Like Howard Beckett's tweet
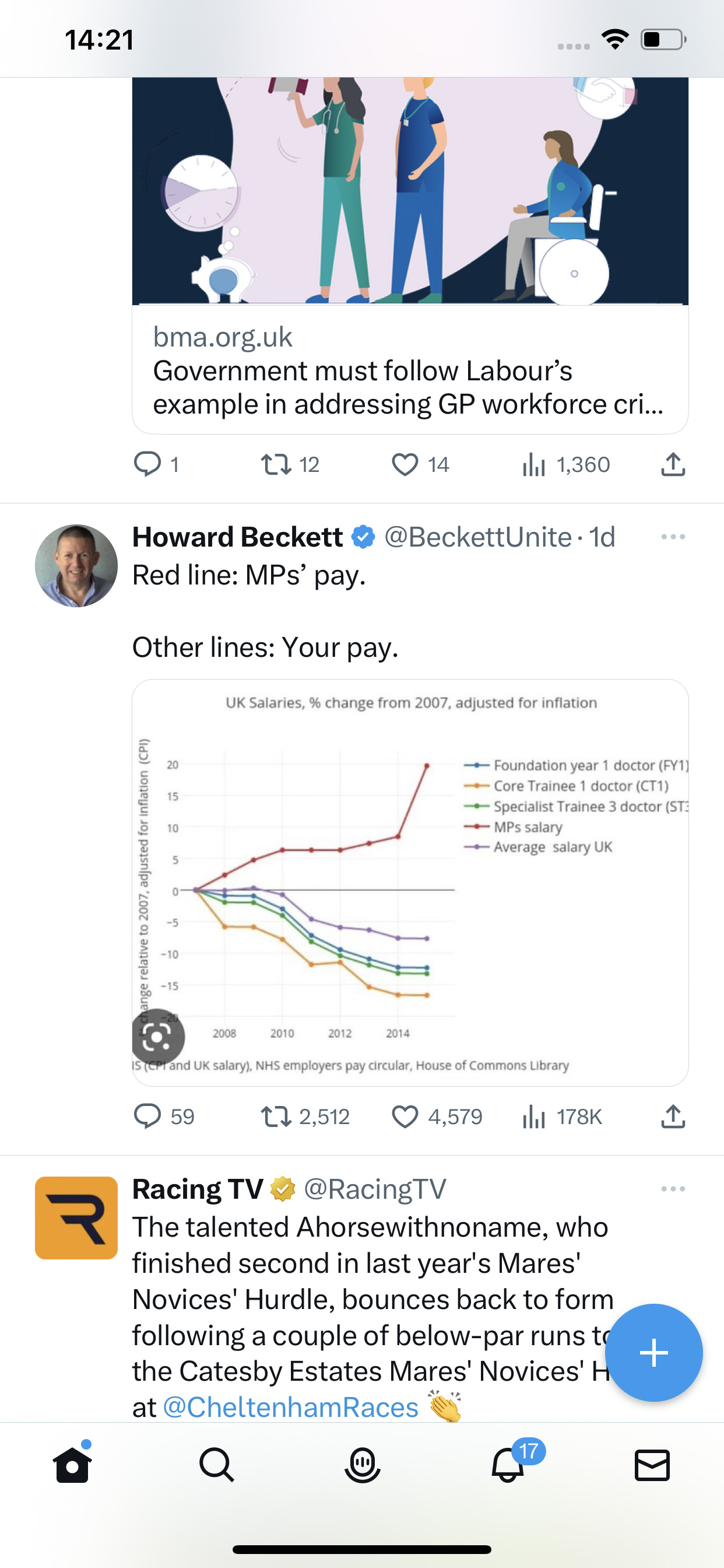This screenshot has height=1568, width=724. coord(405,1117)
